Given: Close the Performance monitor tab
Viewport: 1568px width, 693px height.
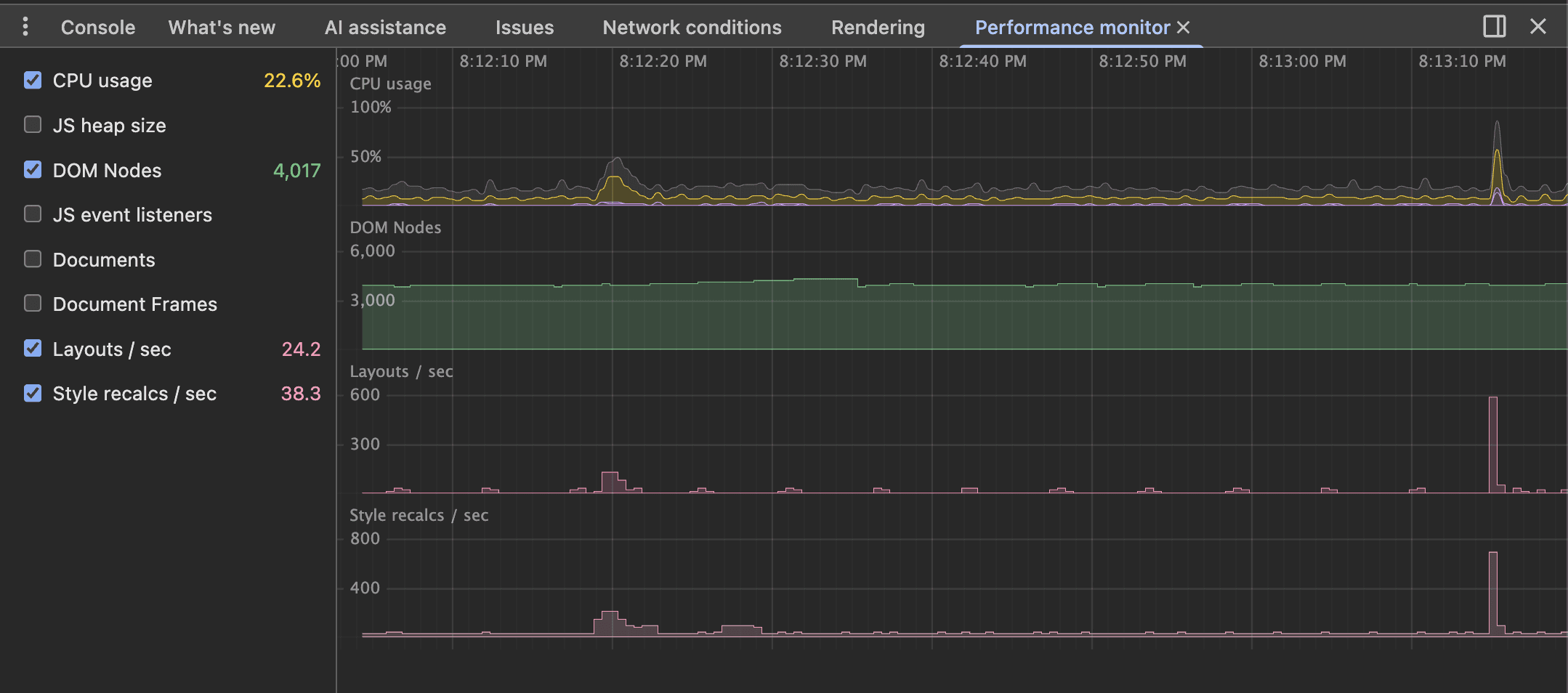Looking at the screenshot, I should point(1184,27).
